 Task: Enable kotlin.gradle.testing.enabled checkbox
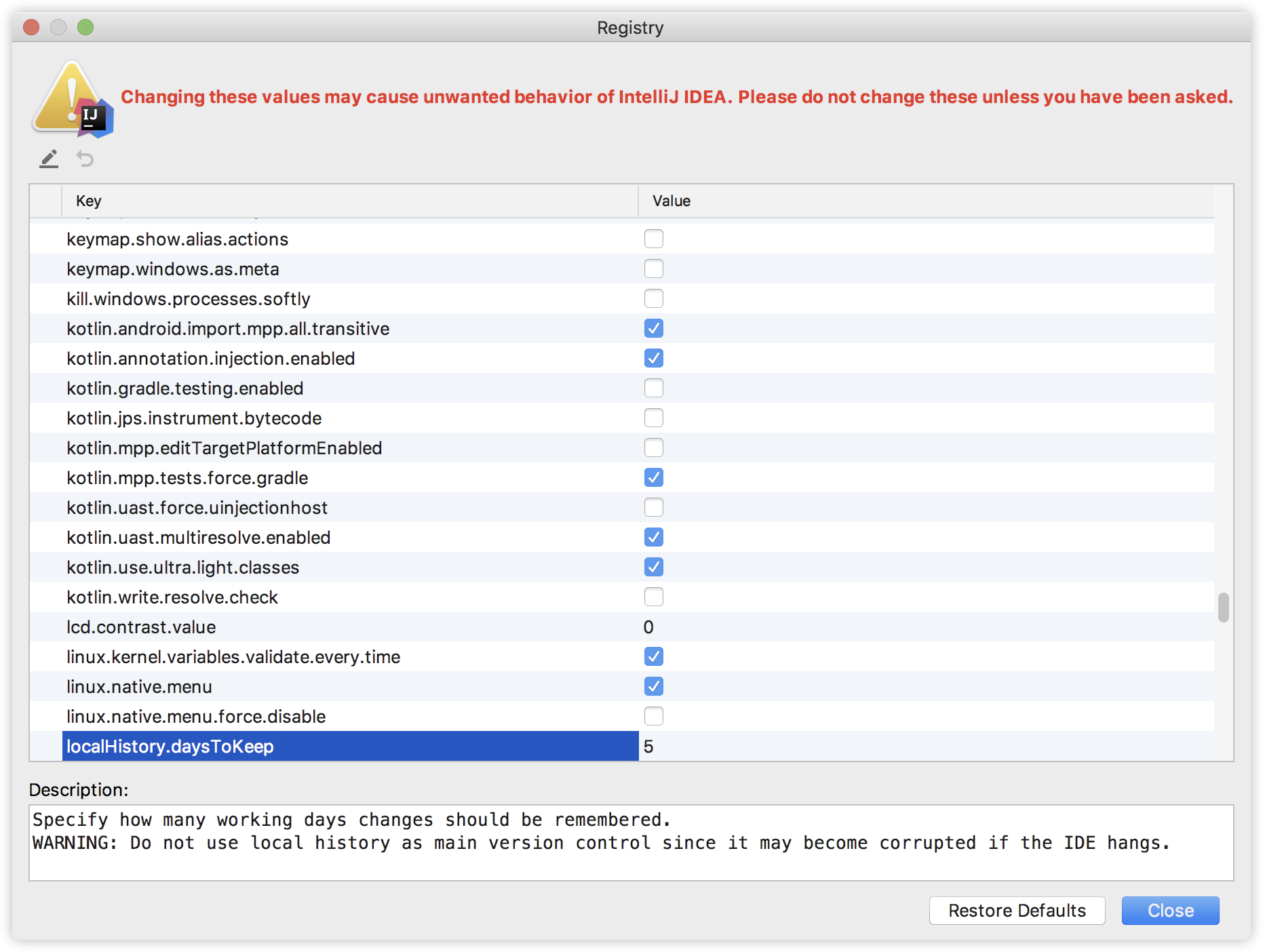pyautogui.click(x=653, y=388)
